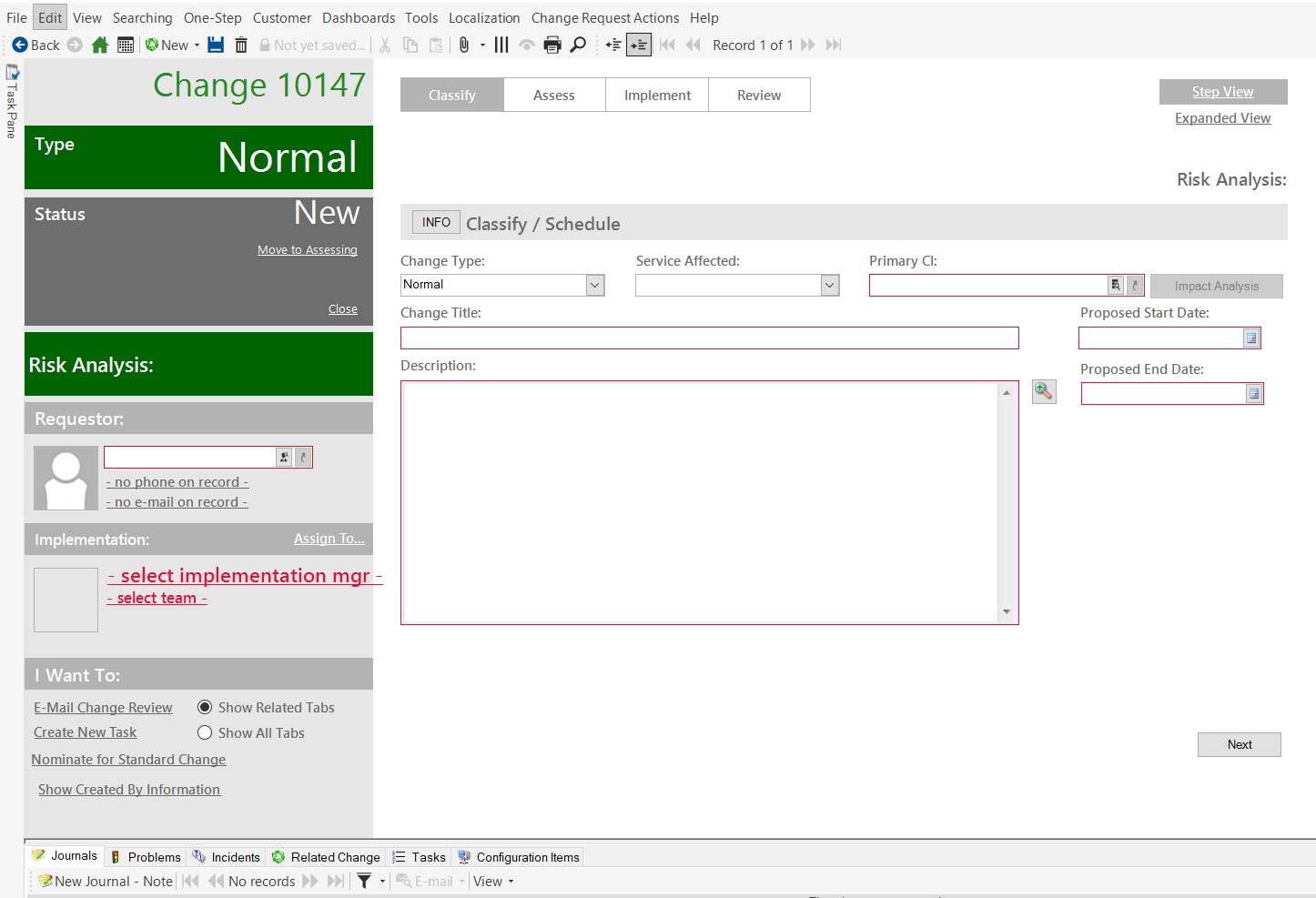Select Show Related Tabs radio button
This screenshot has width=1316, height=898.
click(x=205, y=707)
